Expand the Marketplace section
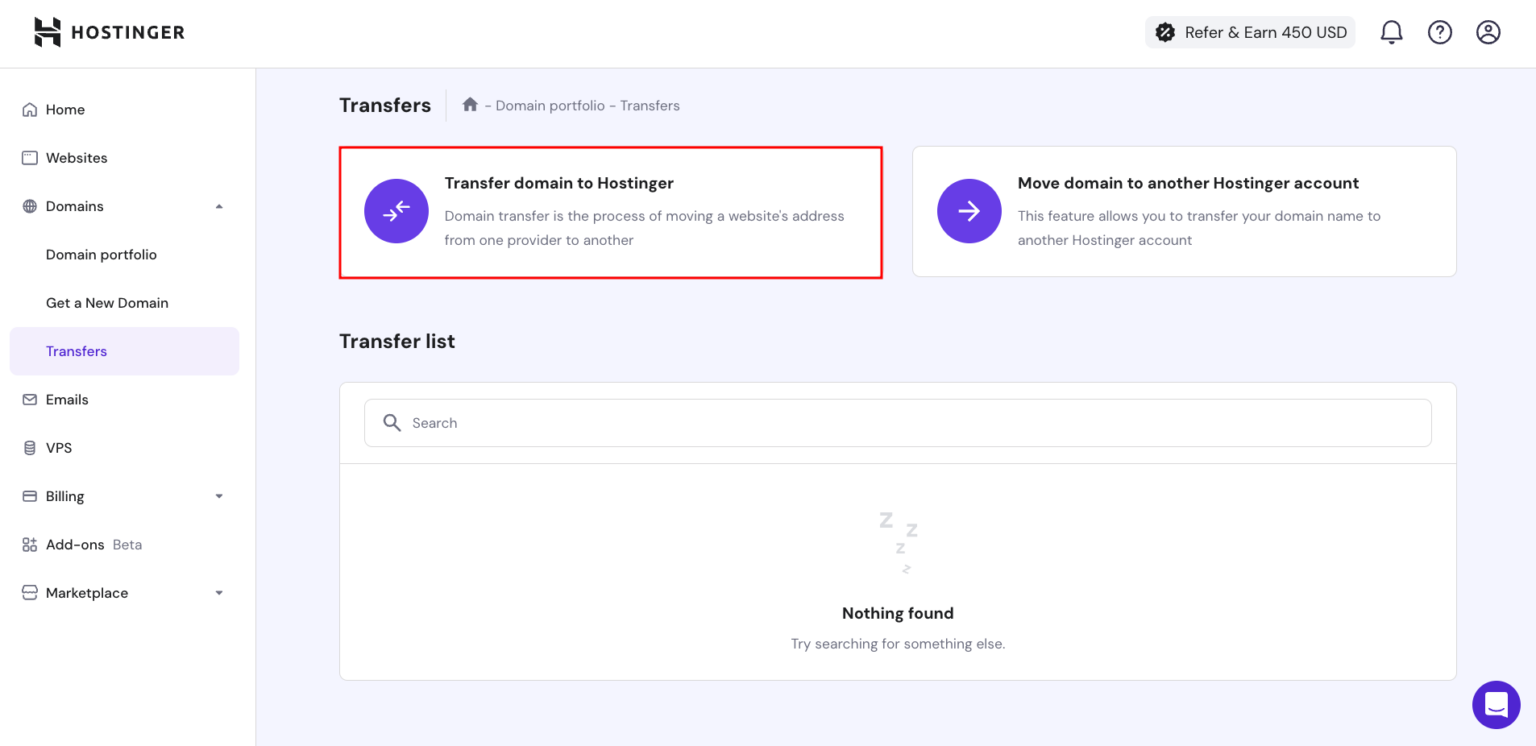The image size is (1536, 746). 219,592
